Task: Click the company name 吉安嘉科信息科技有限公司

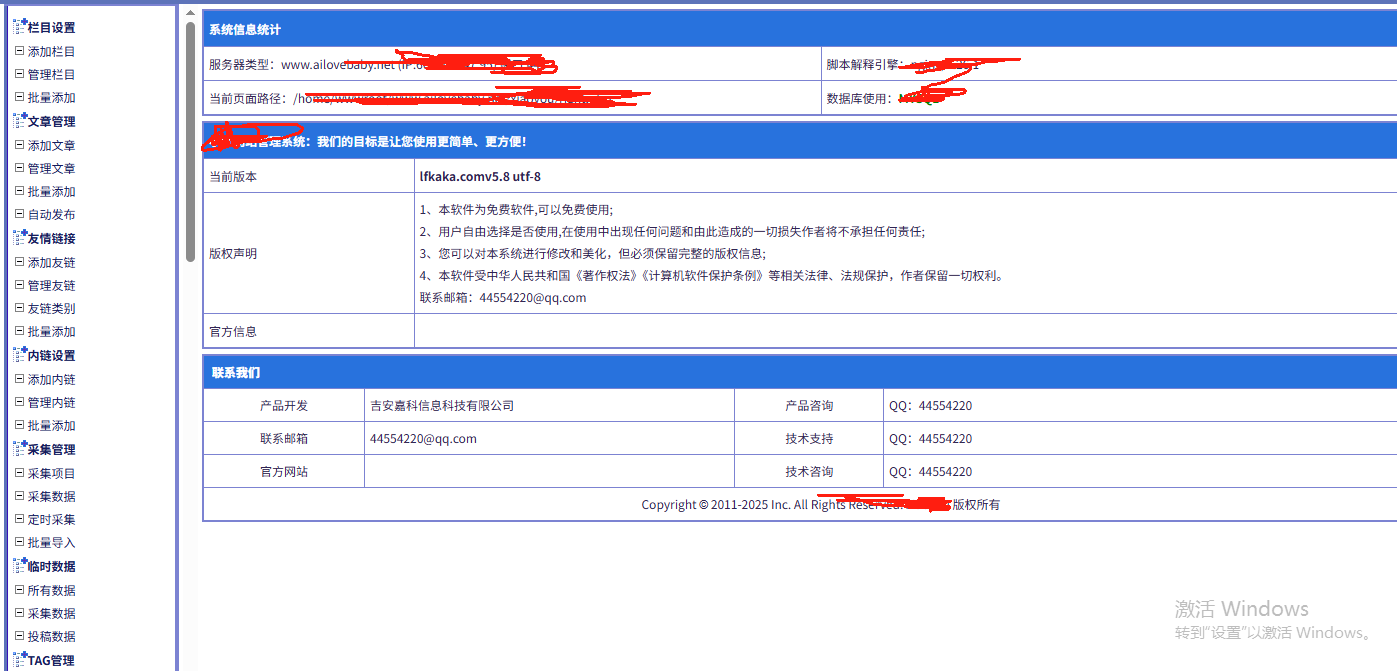Action: [x=442, y=406]
